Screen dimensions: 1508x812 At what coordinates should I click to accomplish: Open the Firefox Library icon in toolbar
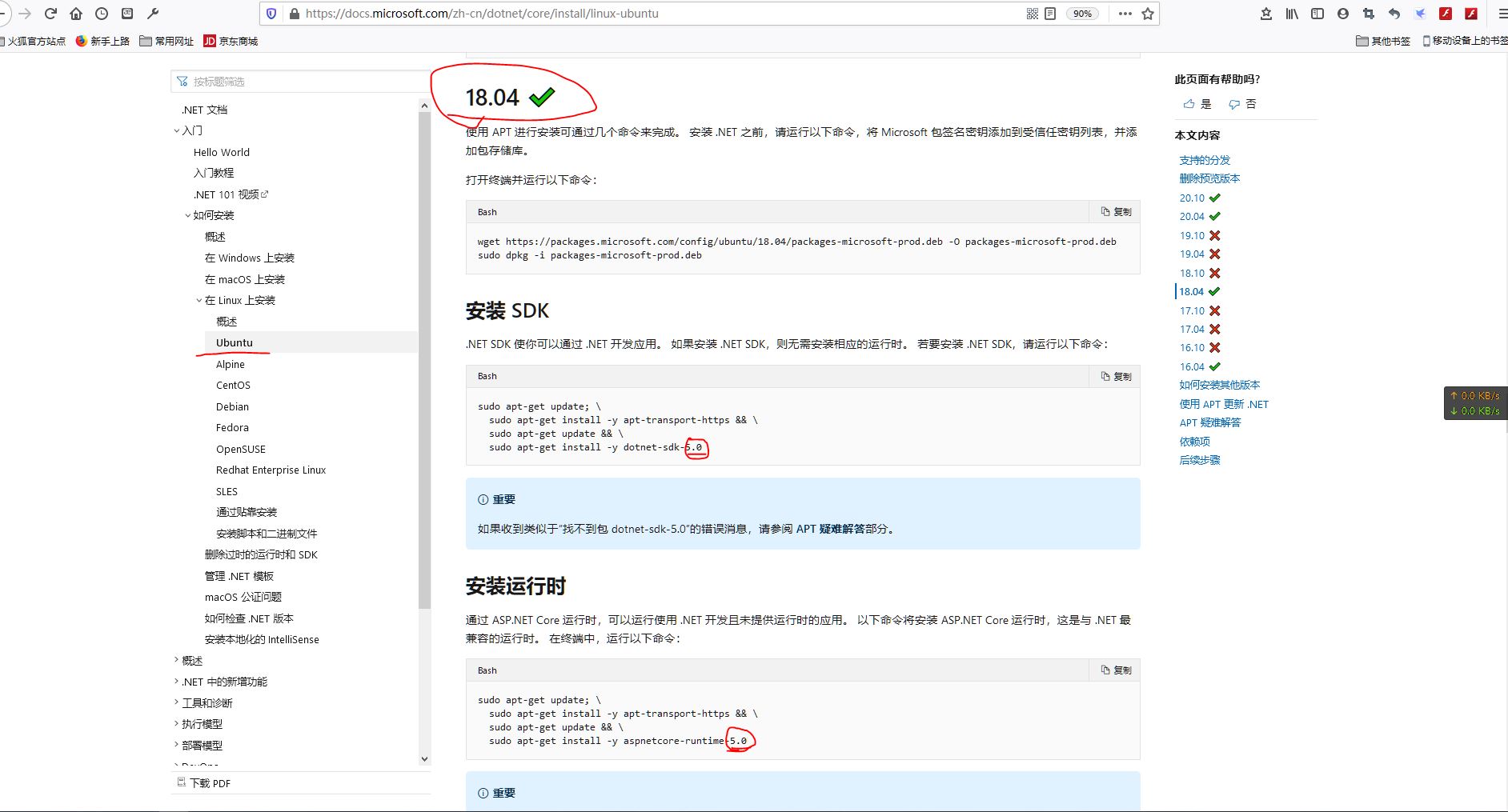click(1291, 14)
